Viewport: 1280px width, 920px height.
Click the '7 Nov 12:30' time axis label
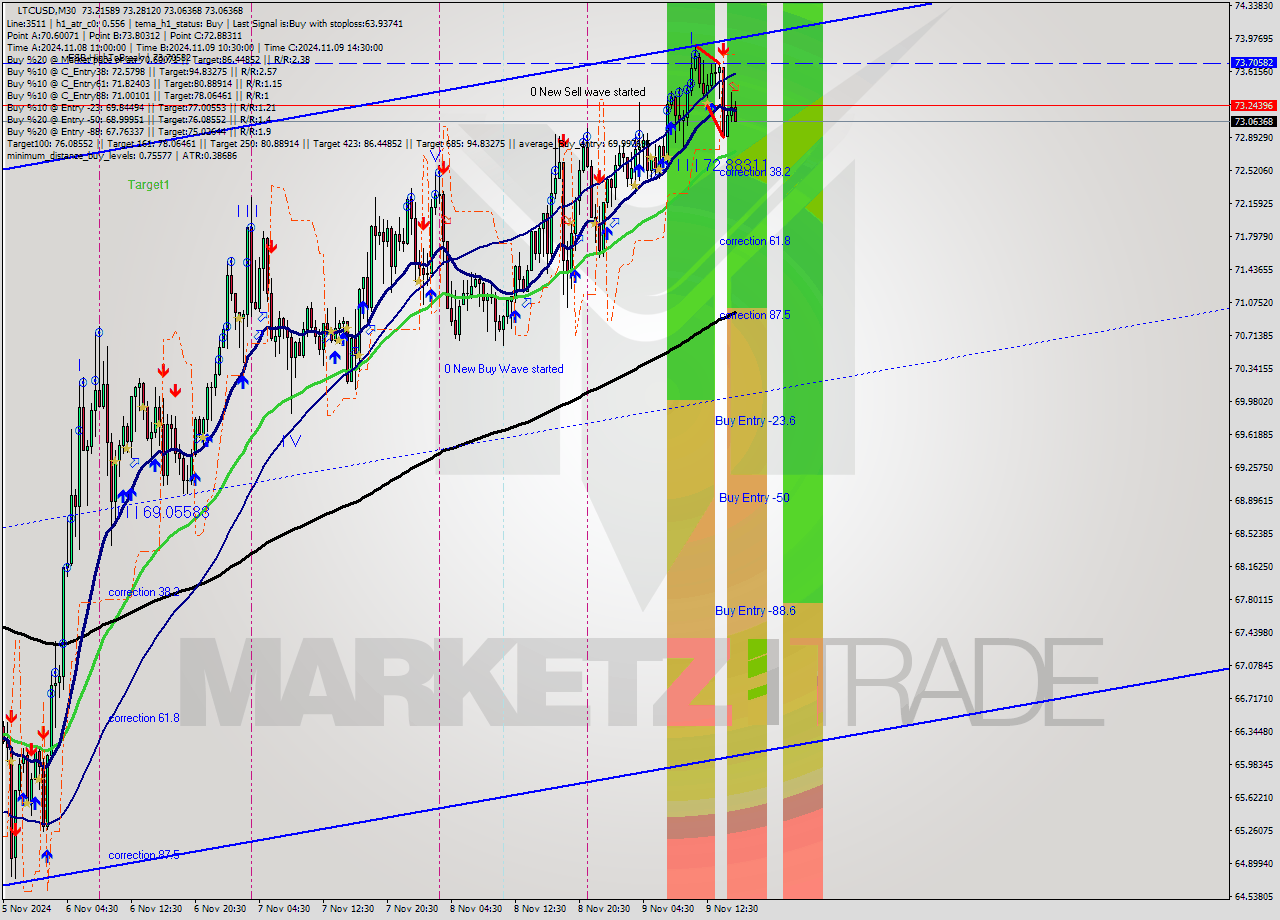tap(347, 909)
